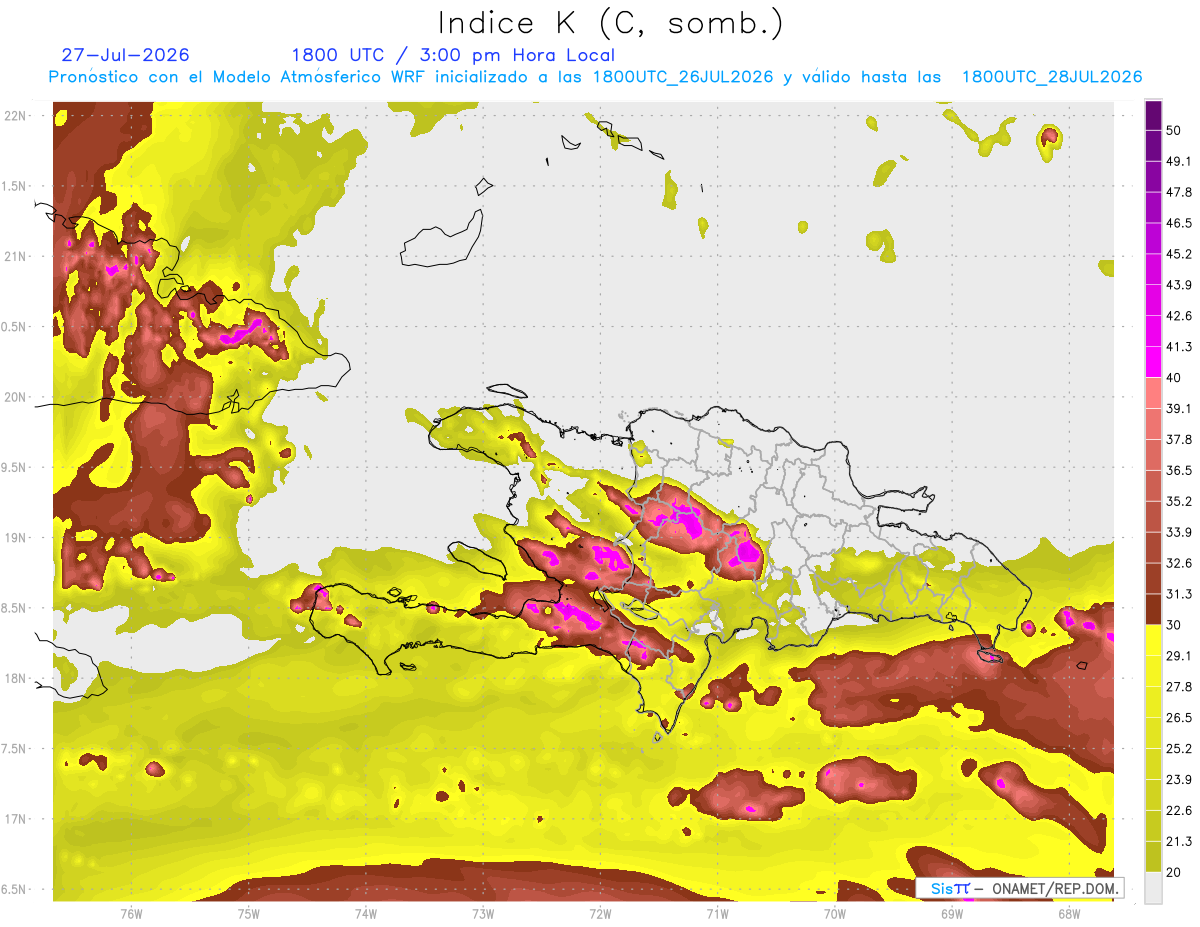The width and height of the screenshot is (1200, 927).
Task: Click the "49.1" colorbar value
Action: pos(1179,161)
